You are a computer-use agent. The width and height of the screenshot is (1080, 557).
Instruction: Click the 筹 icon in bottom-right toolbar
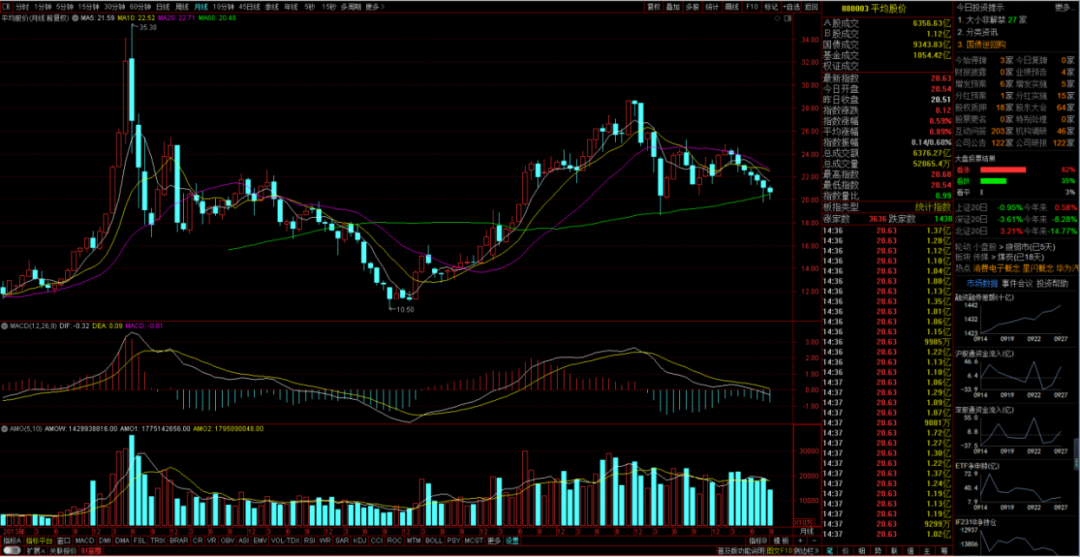(x=944, y=551)
